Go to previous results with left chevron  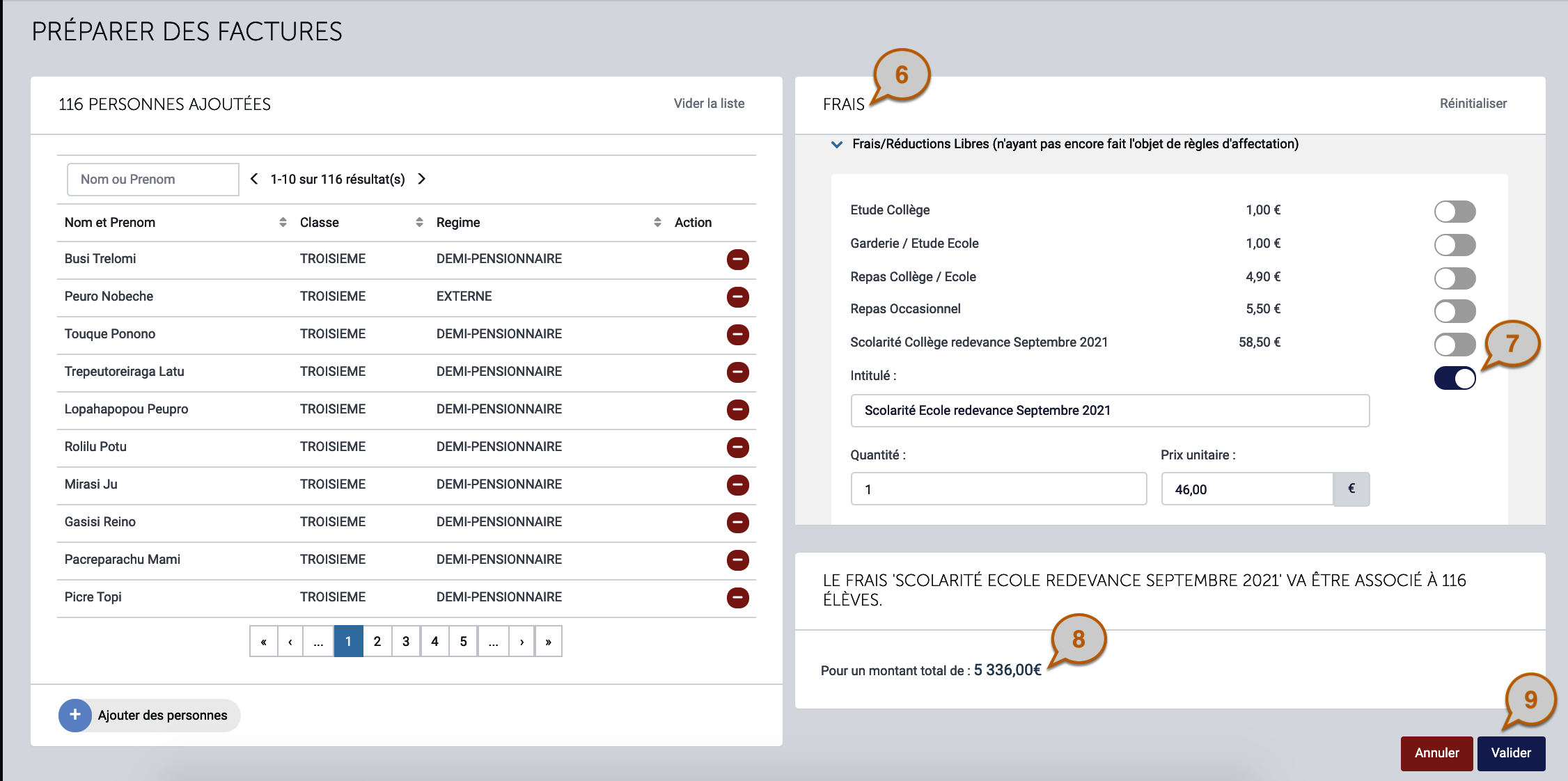click(x=254, y=179)
